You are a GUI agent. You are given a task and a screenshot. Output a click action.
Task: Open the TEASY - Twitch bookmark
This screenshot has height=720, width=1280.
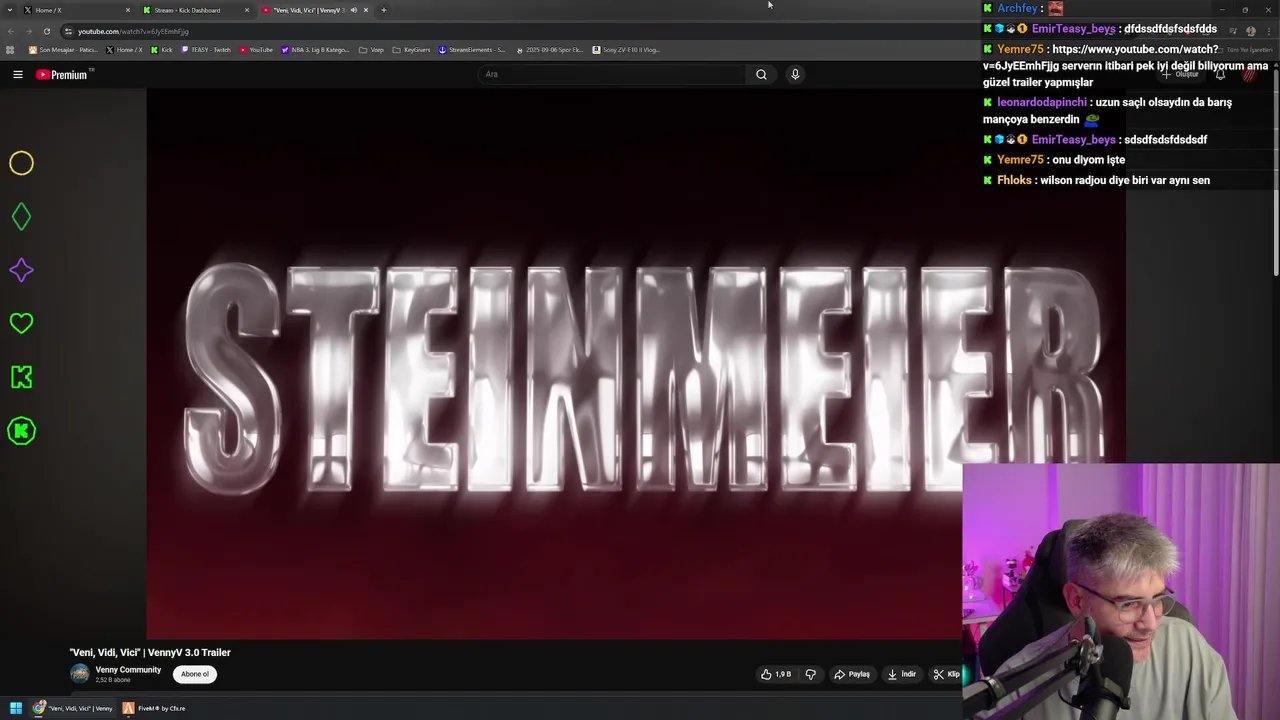coord(206,49)
